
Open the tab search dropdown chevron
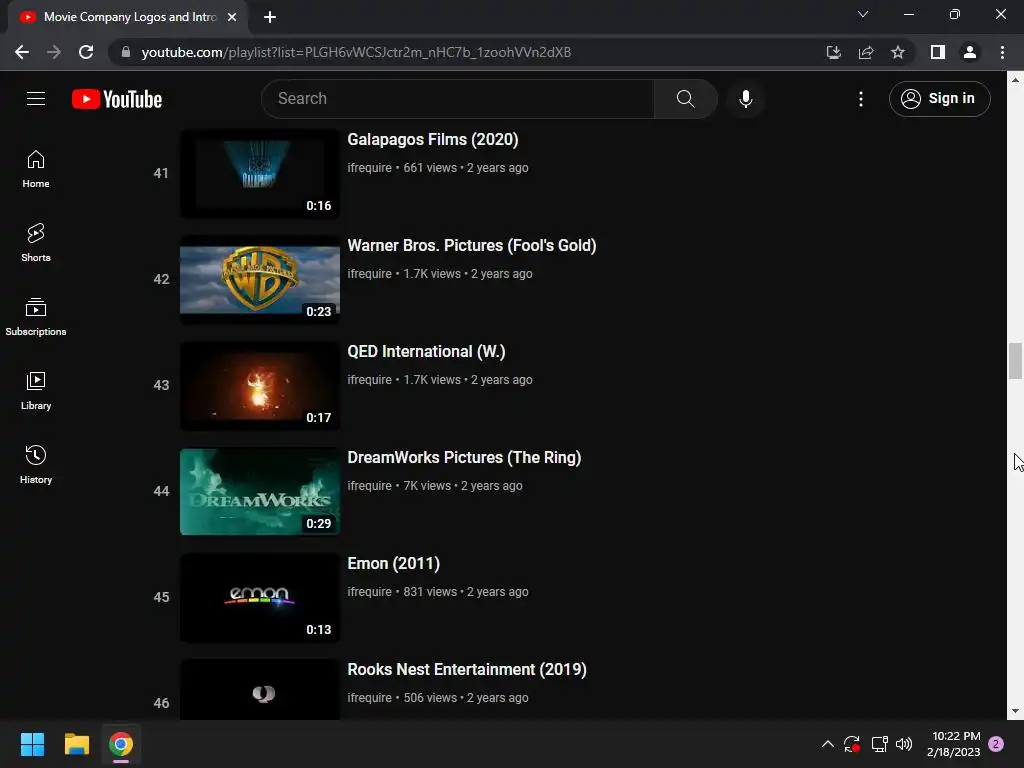pyautogui.click(x=863, y=14)
